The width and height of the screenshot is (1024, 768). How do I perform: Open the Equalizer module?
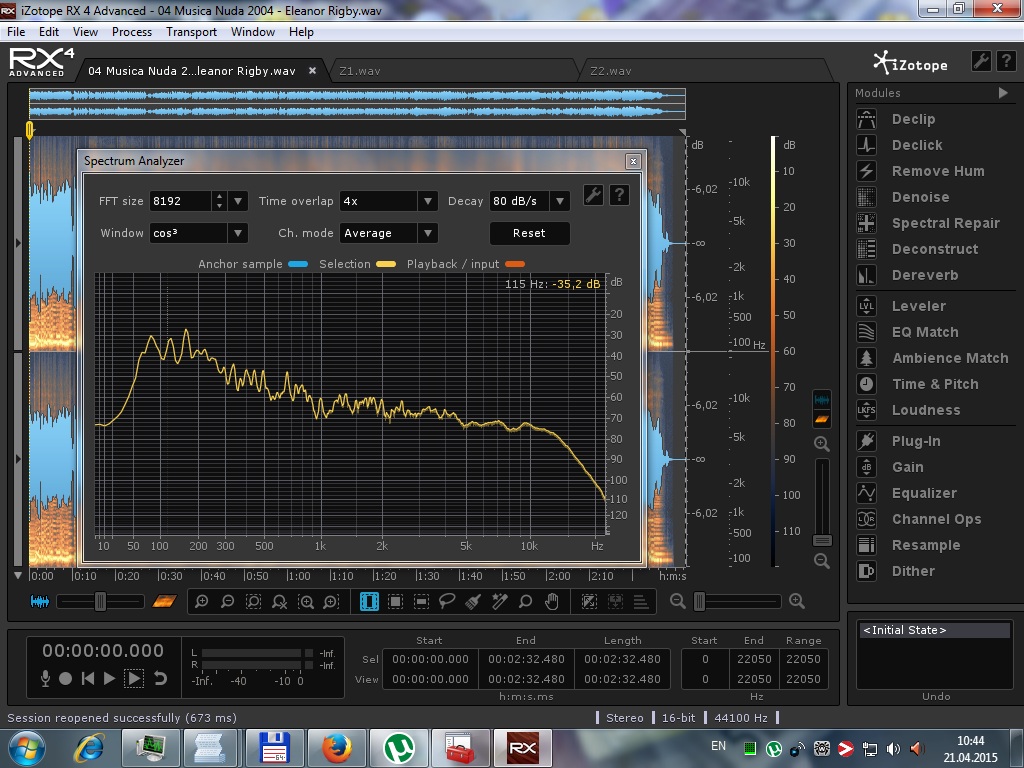click(924, 493)
